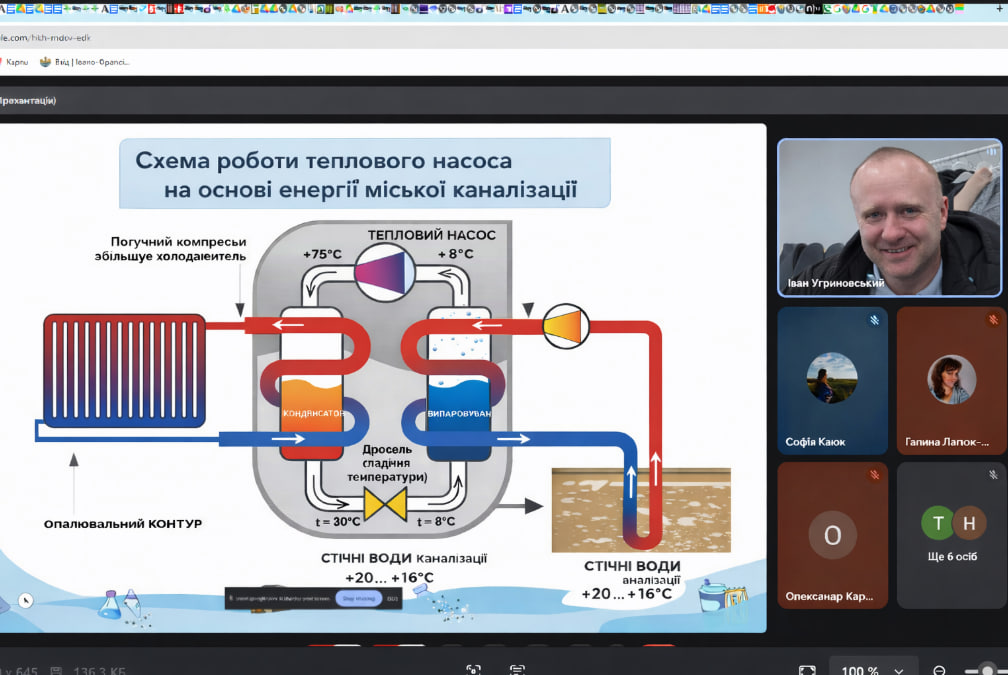
Task: Open the 'Ще 6 осіб' participants tile
Action: [951, 535]
